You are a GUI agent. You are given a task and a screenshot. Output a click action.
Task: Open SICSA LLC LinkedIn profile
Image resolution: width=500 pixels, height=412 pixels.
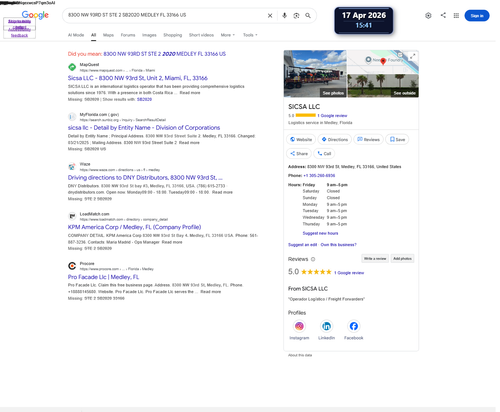[326, 326]
